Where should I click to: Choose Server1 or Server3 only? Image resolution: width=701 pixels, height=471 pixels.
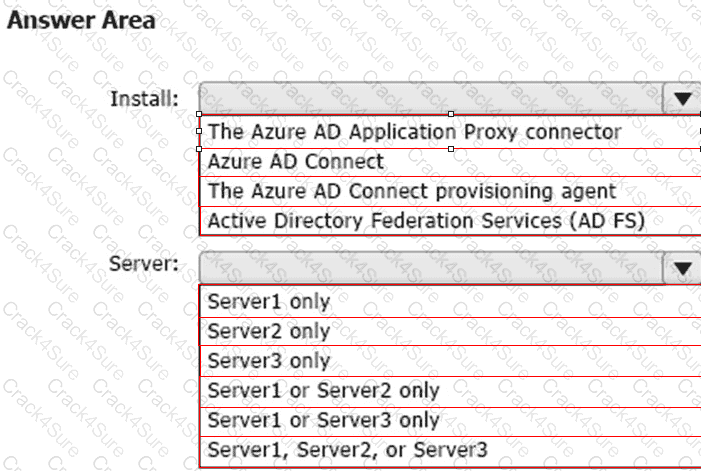323,420
